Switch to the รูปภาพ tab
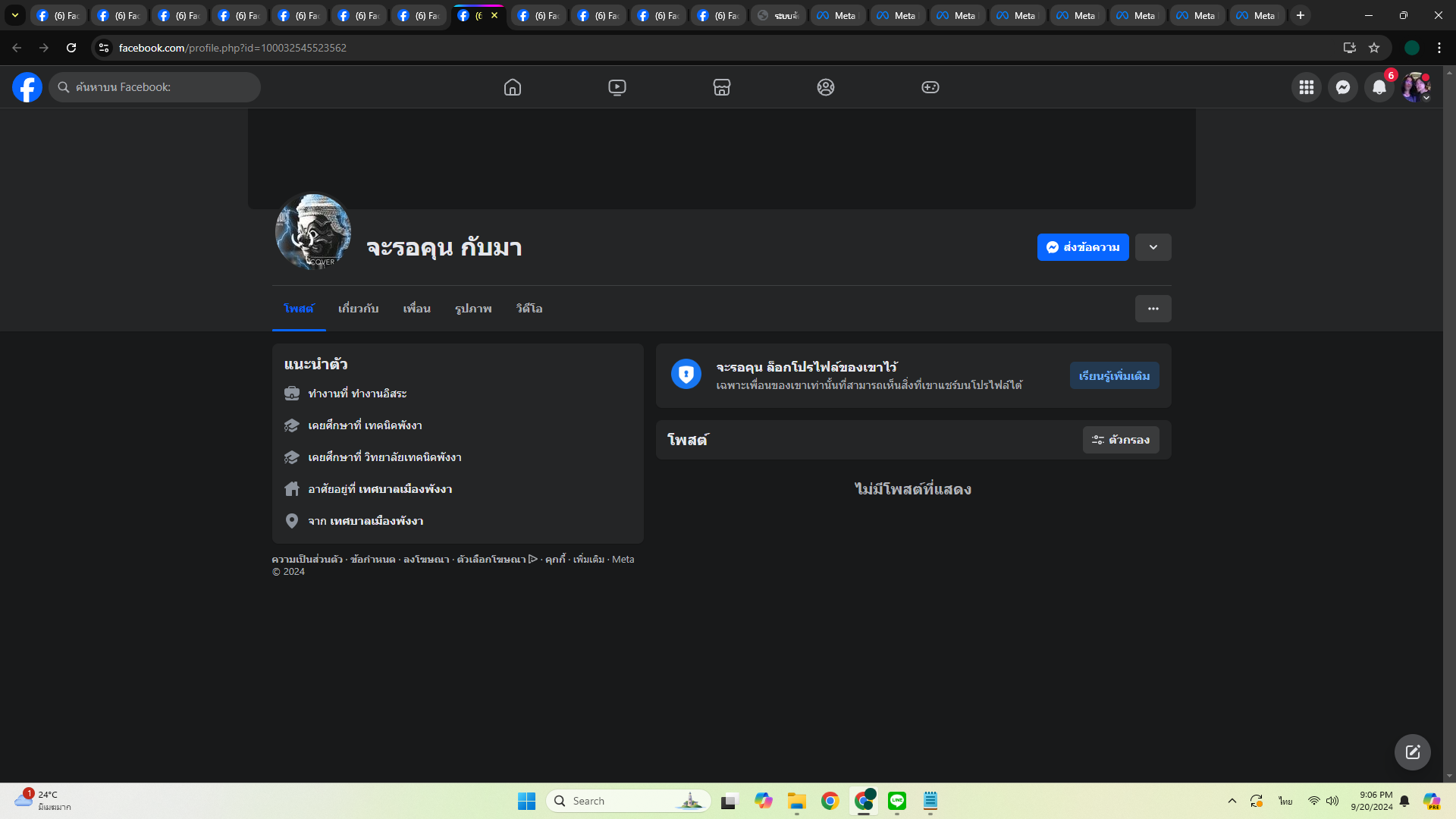The width and height of the screenshot is (1456, 819). (473, 309)
